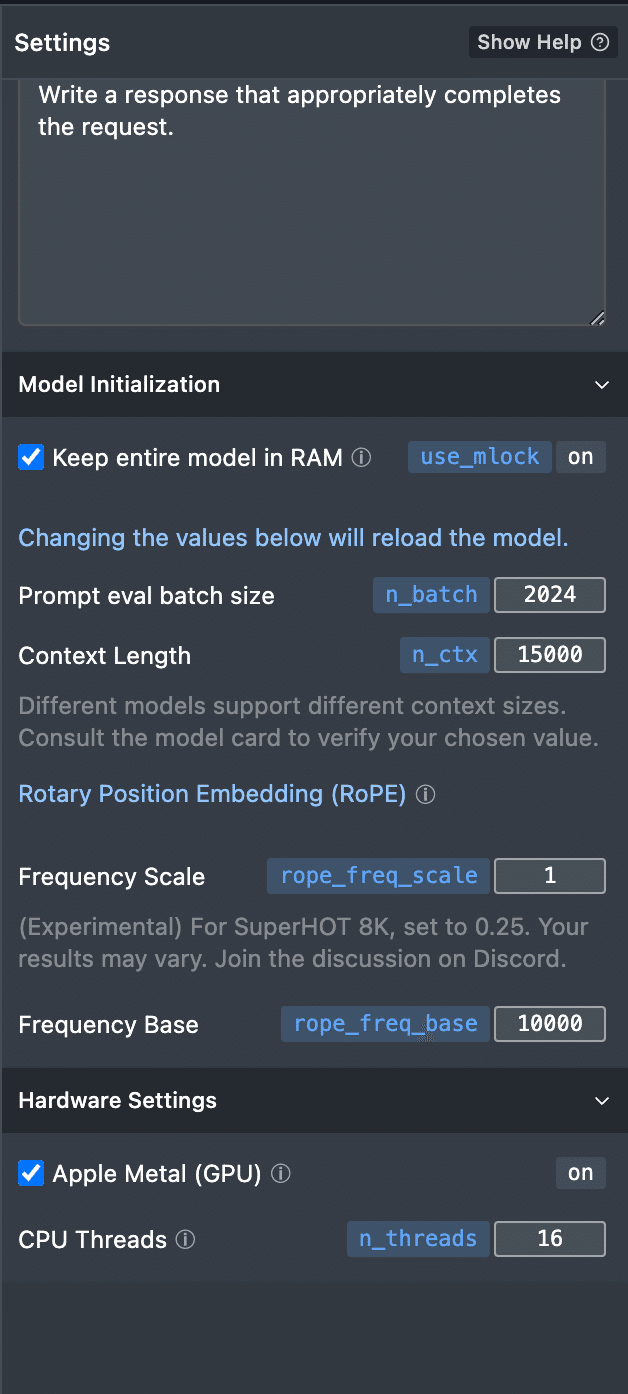Toggle the Apple Metal on indicator
The height and width of the screenshot is (1394, 628).
click(581, 1173)
